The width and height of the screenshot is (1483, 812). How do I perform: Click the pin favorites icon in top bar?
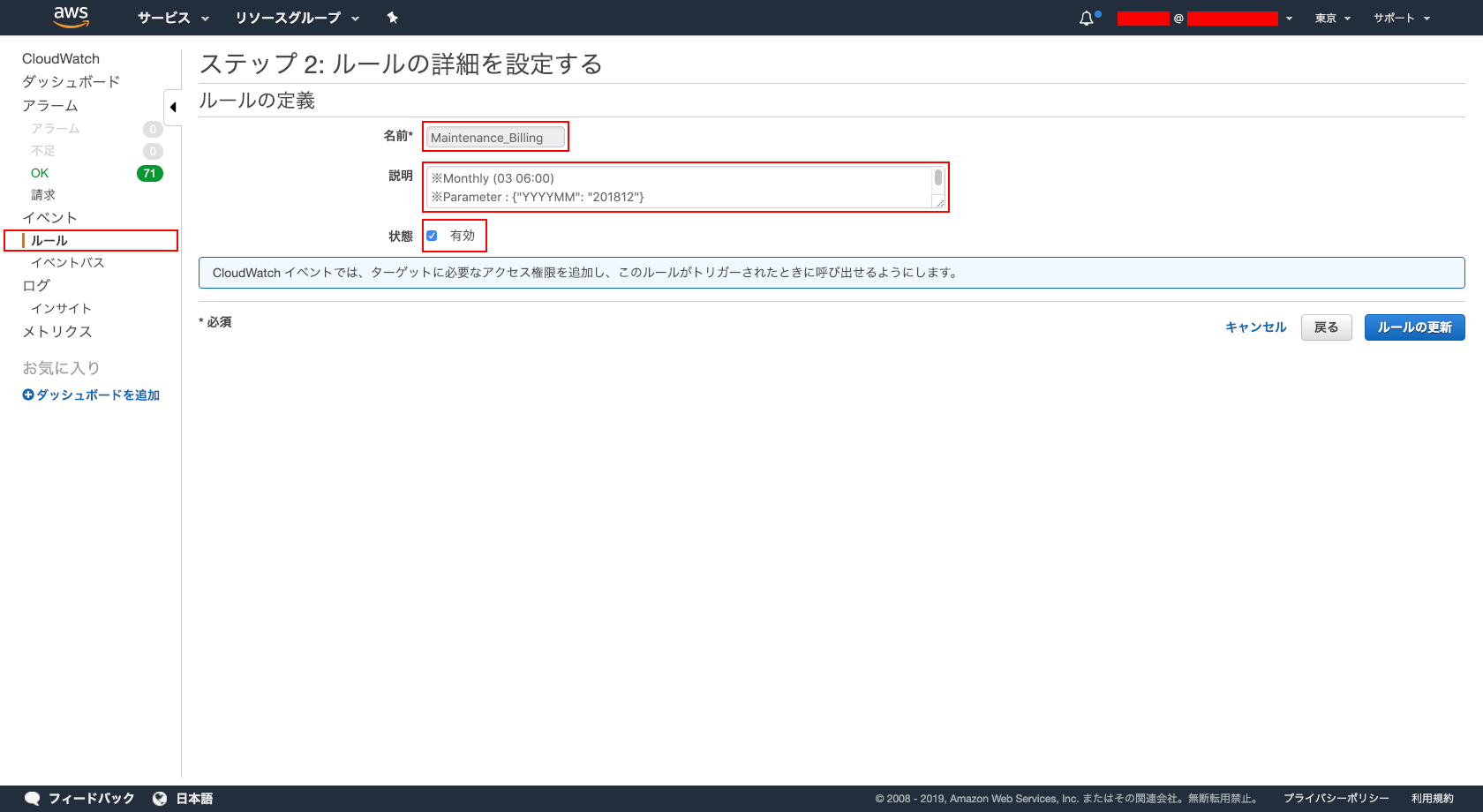[x=392, y=18]
